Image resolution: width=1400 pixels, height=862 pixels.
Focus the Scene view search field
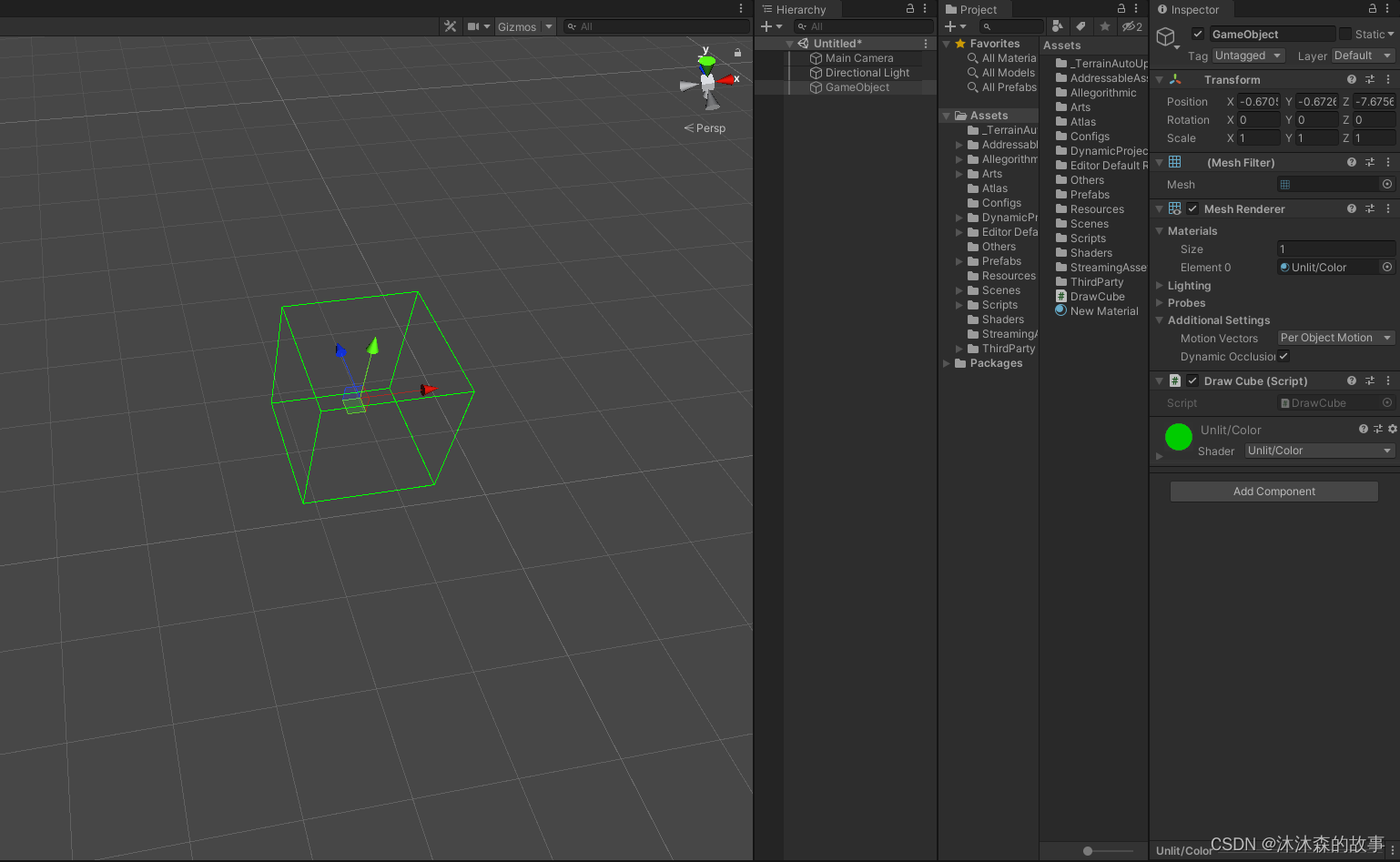(x=656, y=26)
